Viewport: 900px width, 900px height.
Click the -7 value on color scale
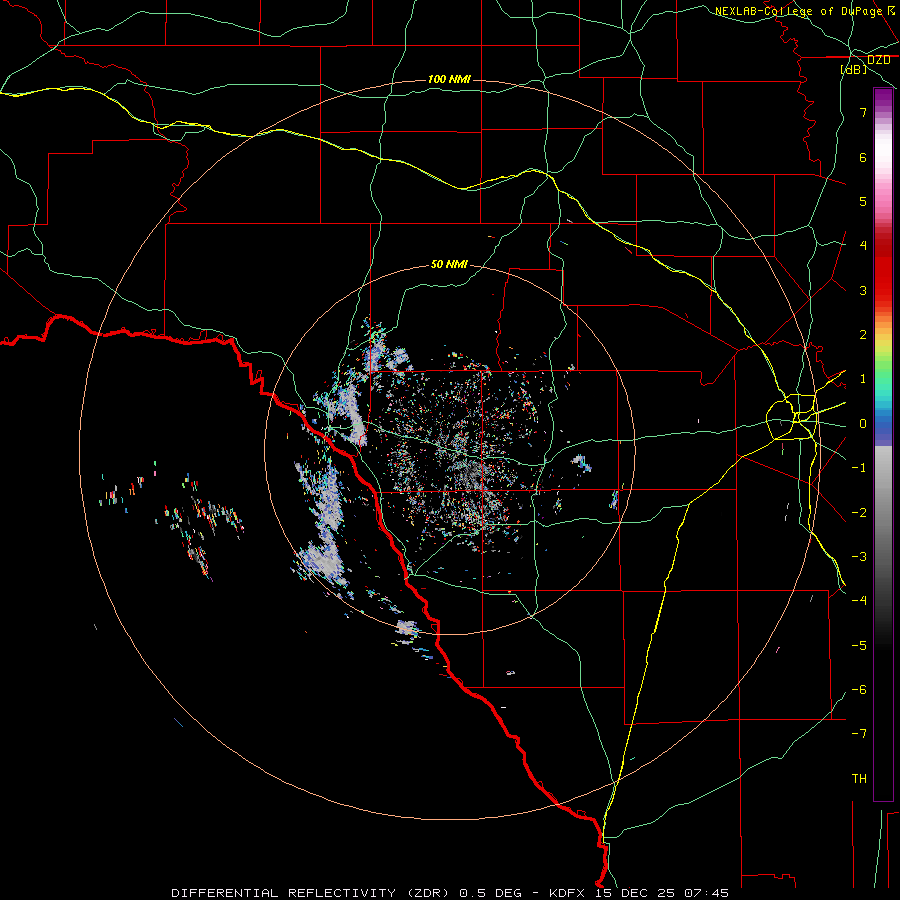[859, 734]
